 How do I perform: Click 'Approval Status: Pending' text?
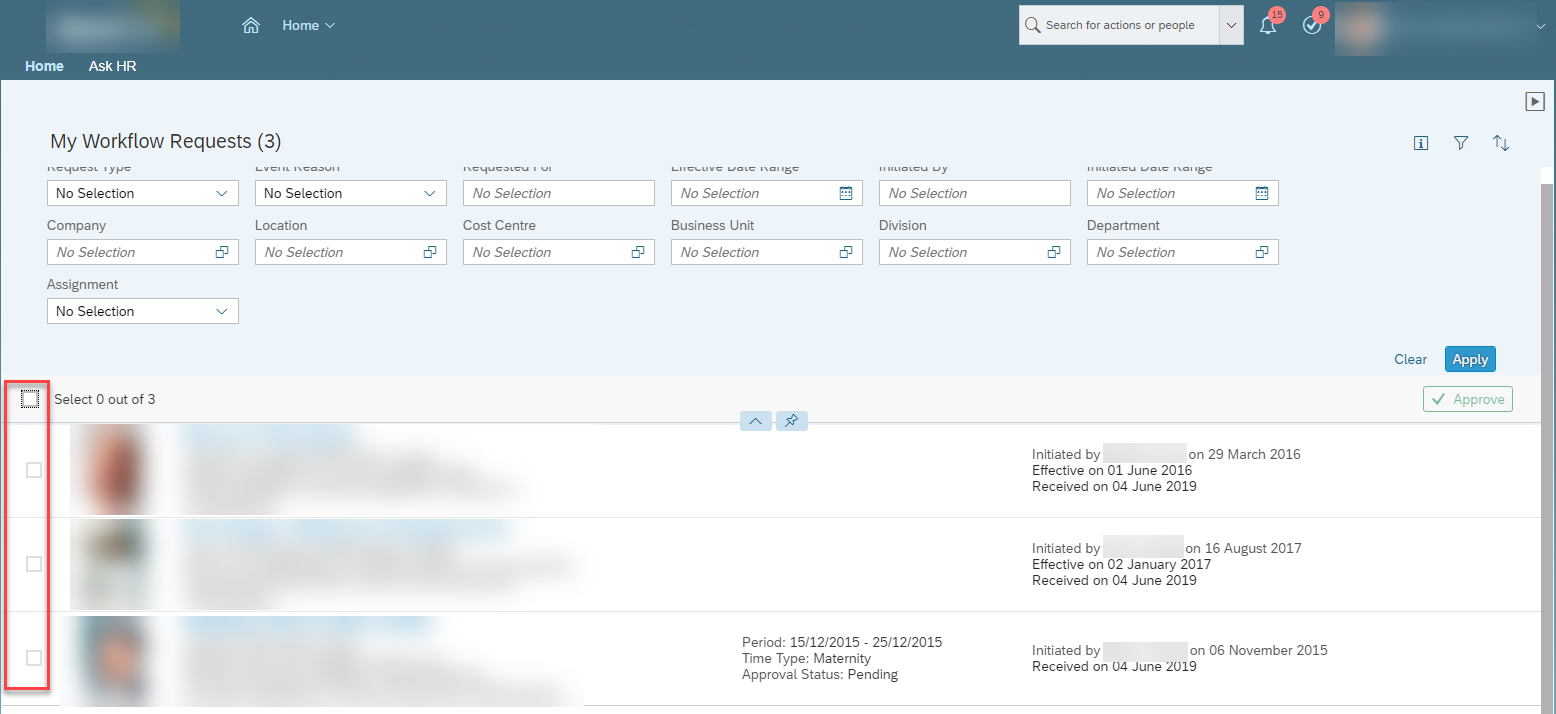[820, 674]
